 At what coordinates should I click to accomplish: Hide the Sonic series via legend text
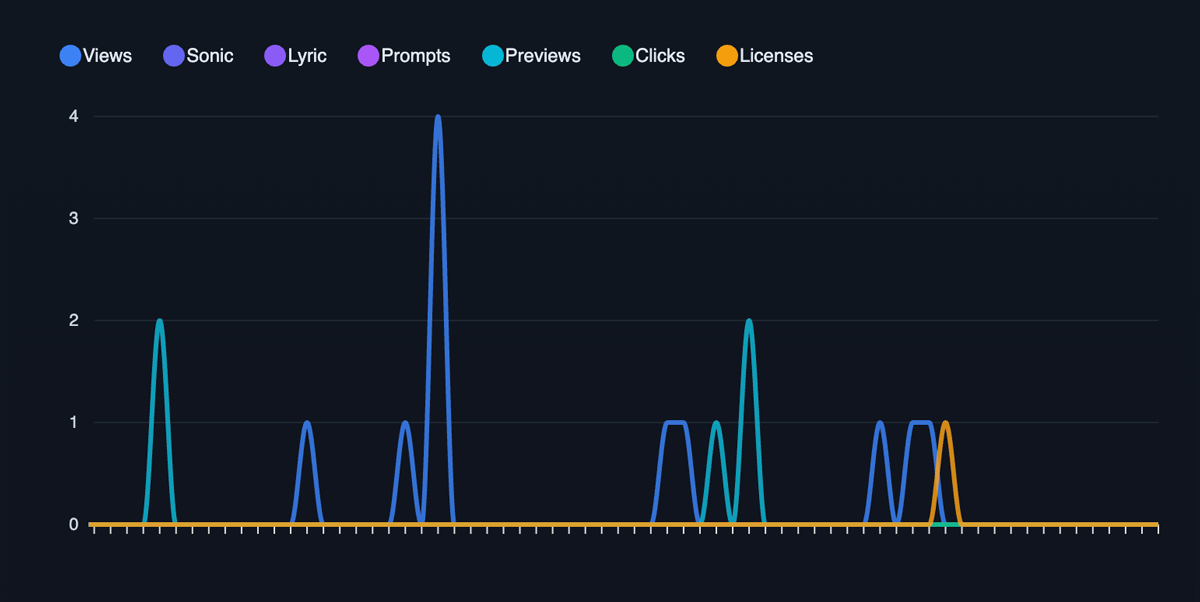point(210,56)
